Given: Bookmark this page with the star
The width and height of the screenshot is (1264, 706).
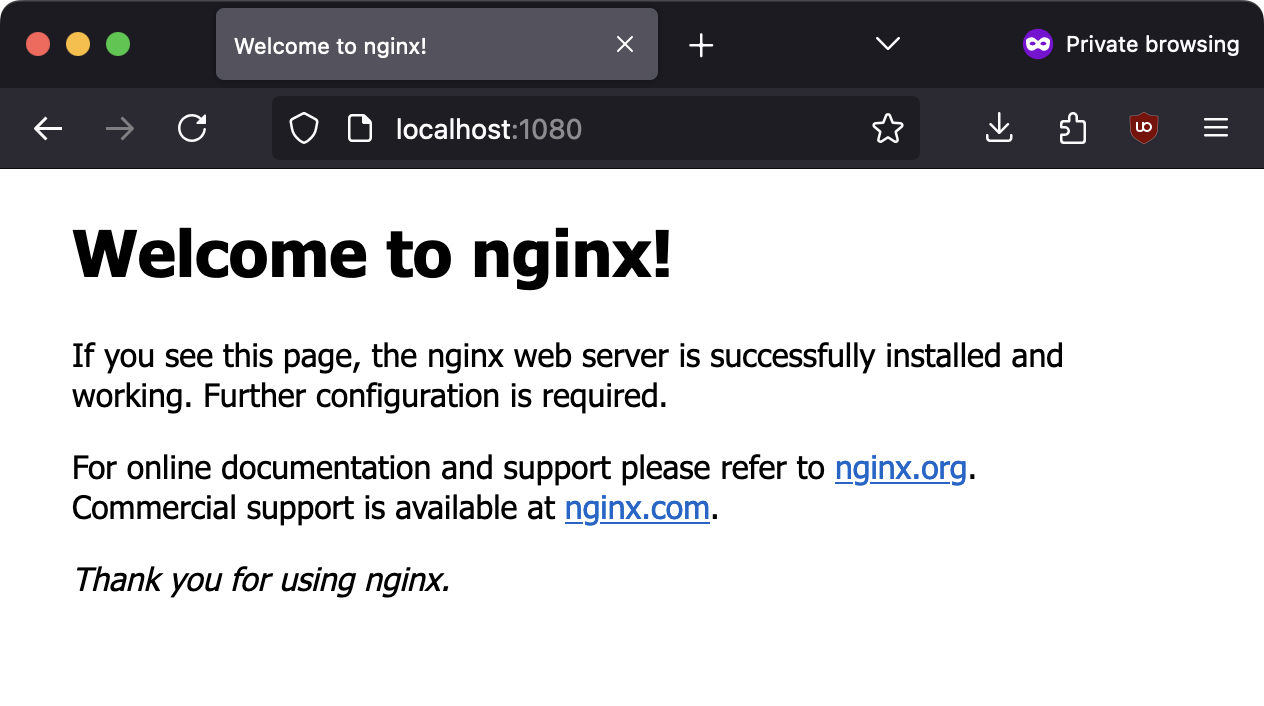Looking at the screenshot, I should [887, 129].
